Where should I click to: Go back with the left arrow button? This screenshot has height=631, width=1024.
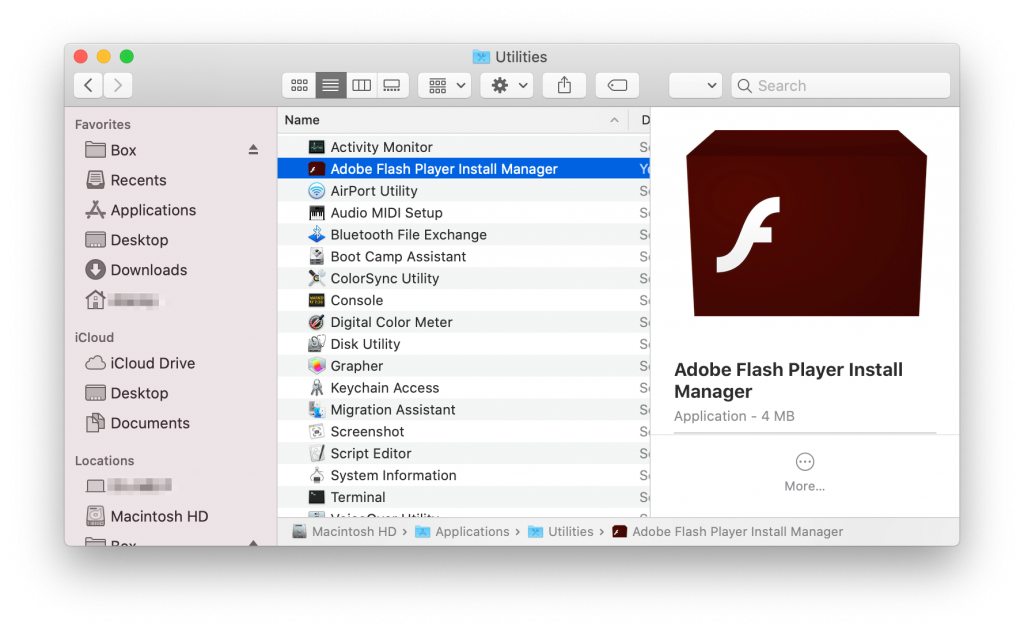88,86
